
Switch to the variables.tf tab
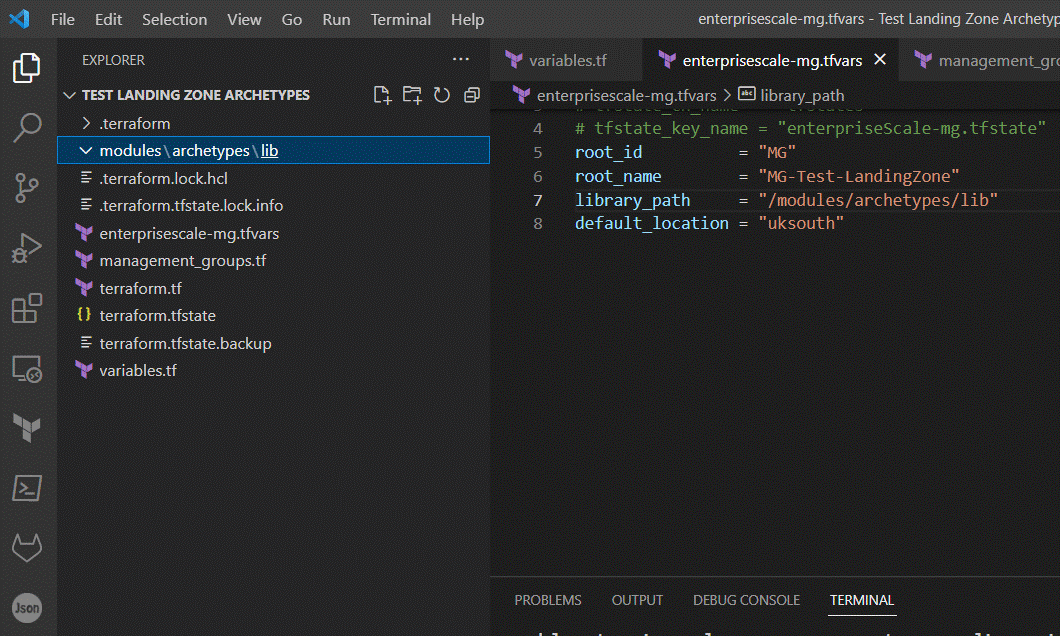click(x=566, y=60)
